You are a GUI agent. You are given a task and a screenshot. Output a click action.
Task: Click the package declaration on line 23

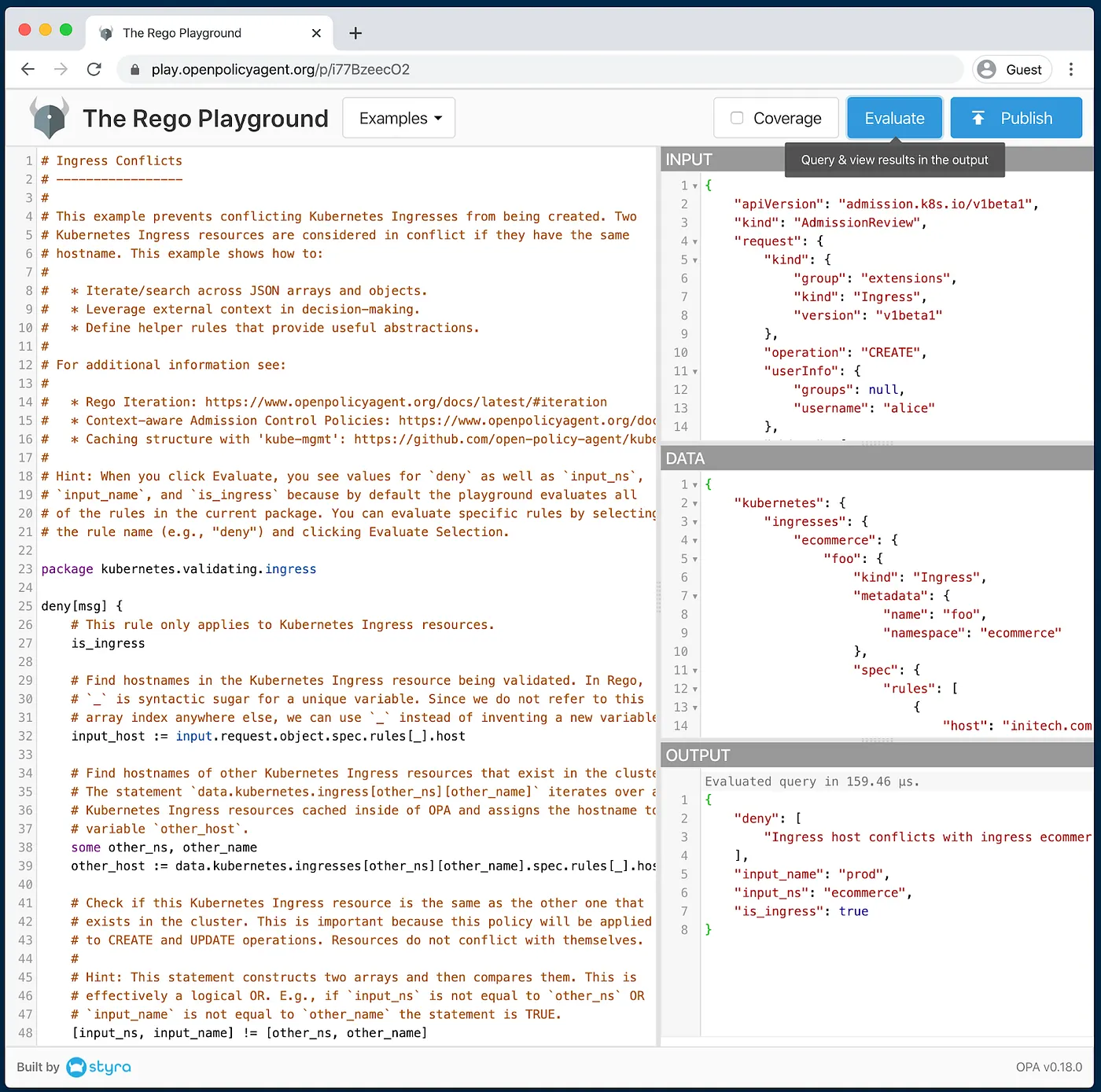179,569
